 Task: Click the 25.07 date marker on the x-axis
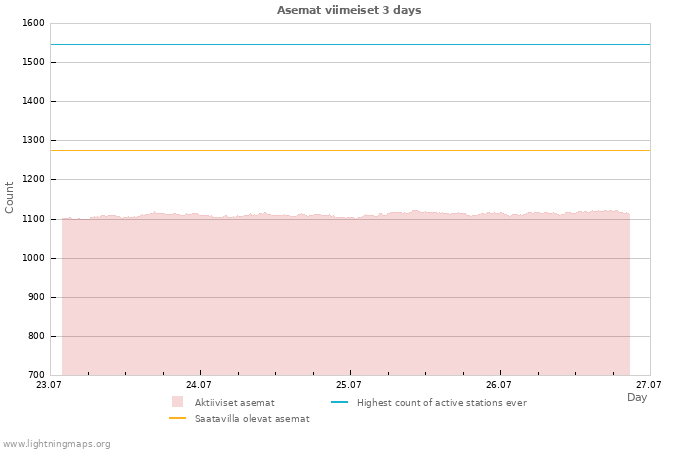(x=349, y=385)
